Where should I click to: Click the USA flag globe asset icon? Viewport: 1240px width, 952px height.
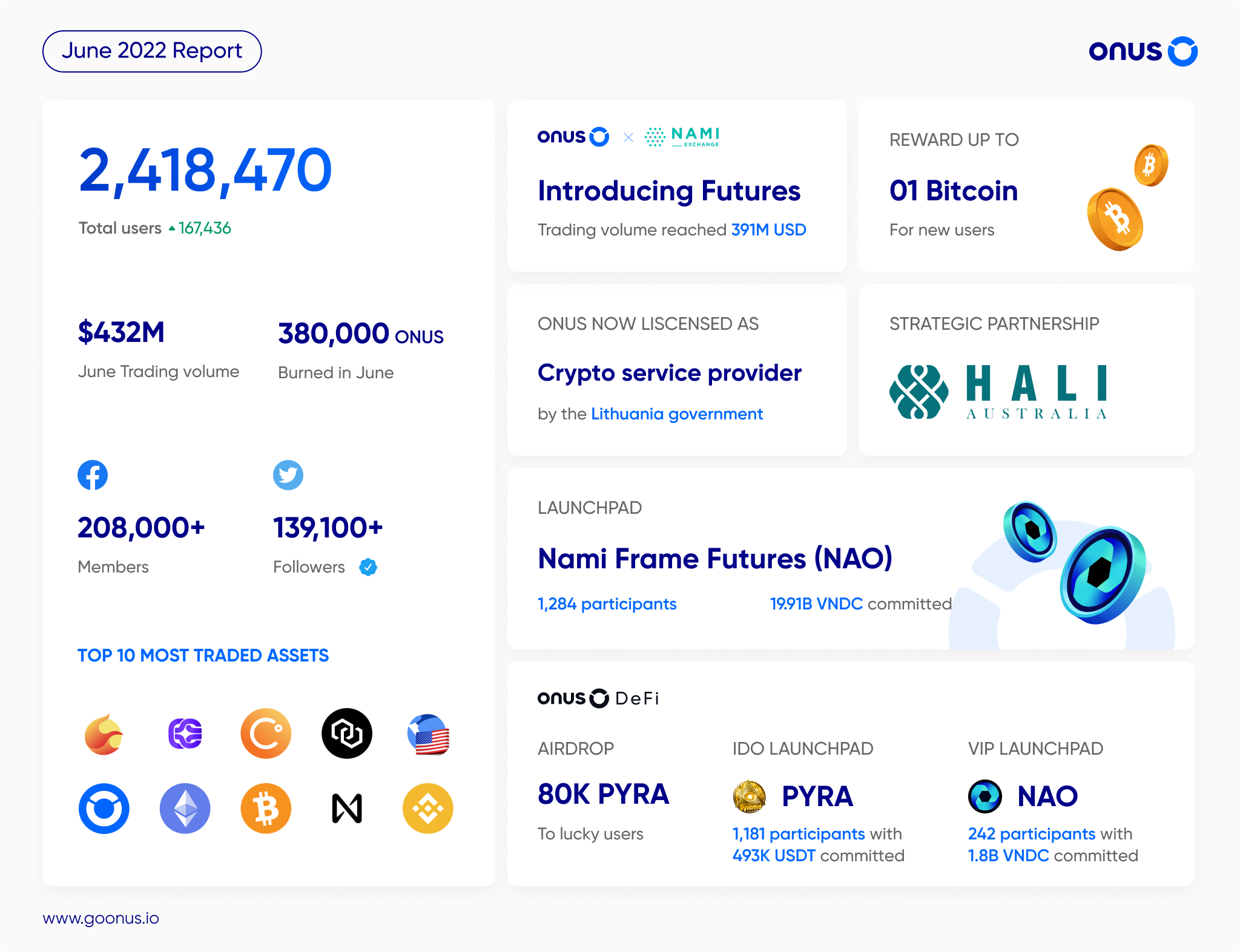428,735
